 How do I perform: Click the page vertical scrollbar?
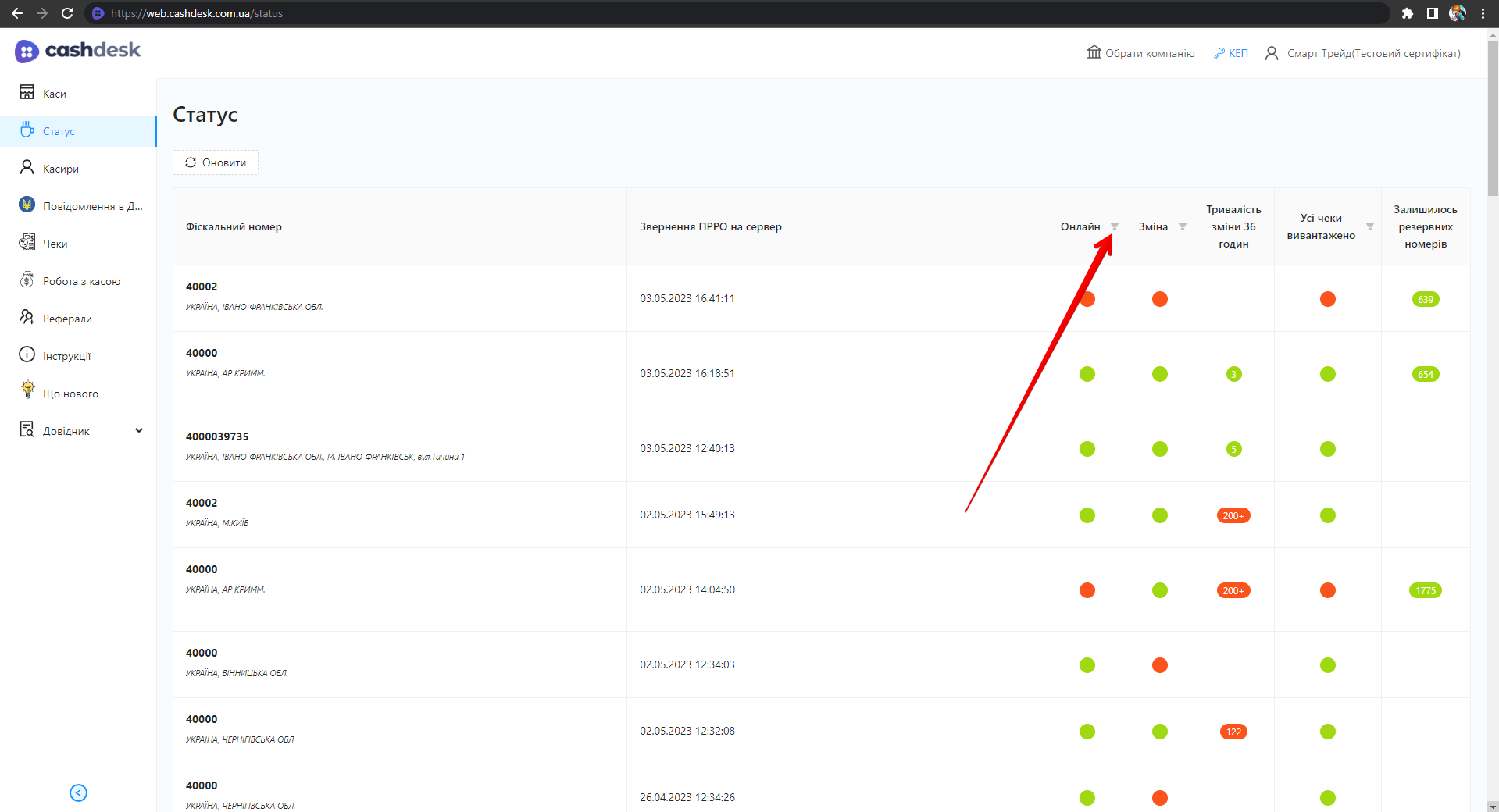coord(1492,117)
